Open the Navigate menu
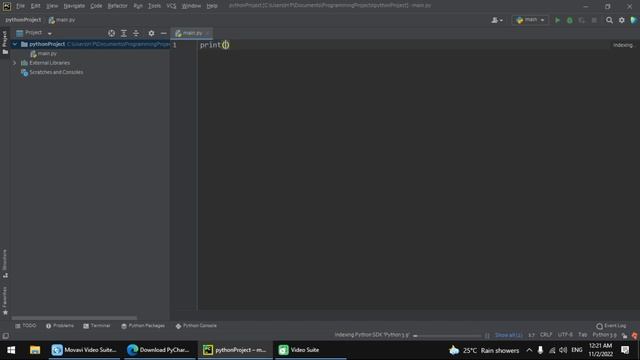The width and height of the screenshot is (640, 360). coord(74,6)
